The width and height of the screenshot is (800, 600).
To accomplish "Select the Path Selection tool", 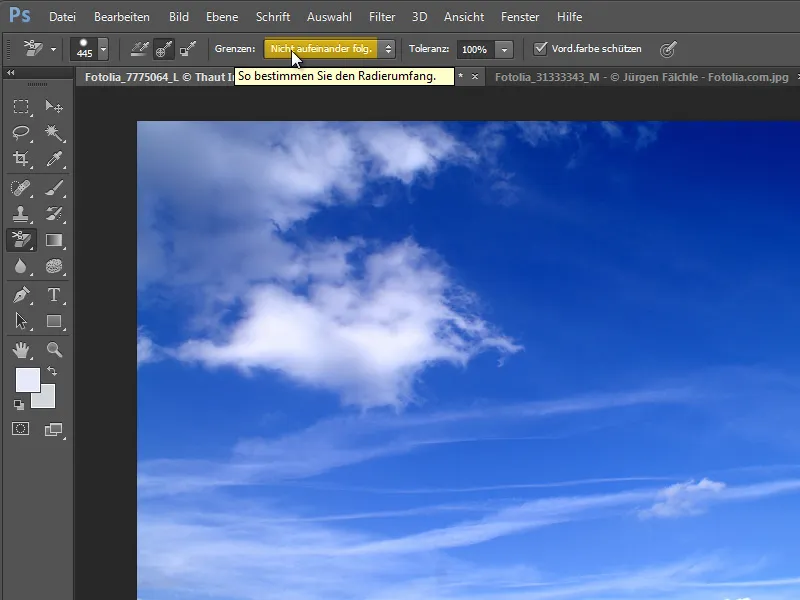I will [21, 321].
